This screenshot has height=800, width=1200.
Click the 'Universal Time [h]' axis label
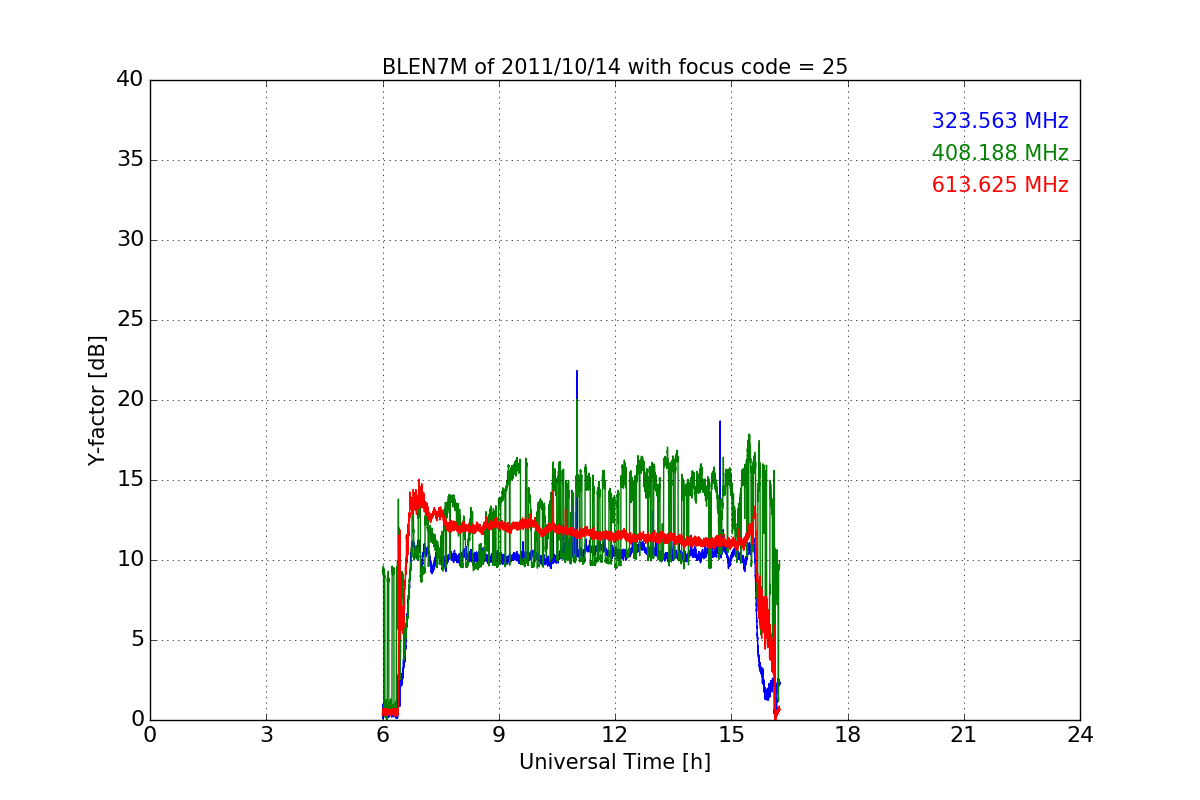614,762
